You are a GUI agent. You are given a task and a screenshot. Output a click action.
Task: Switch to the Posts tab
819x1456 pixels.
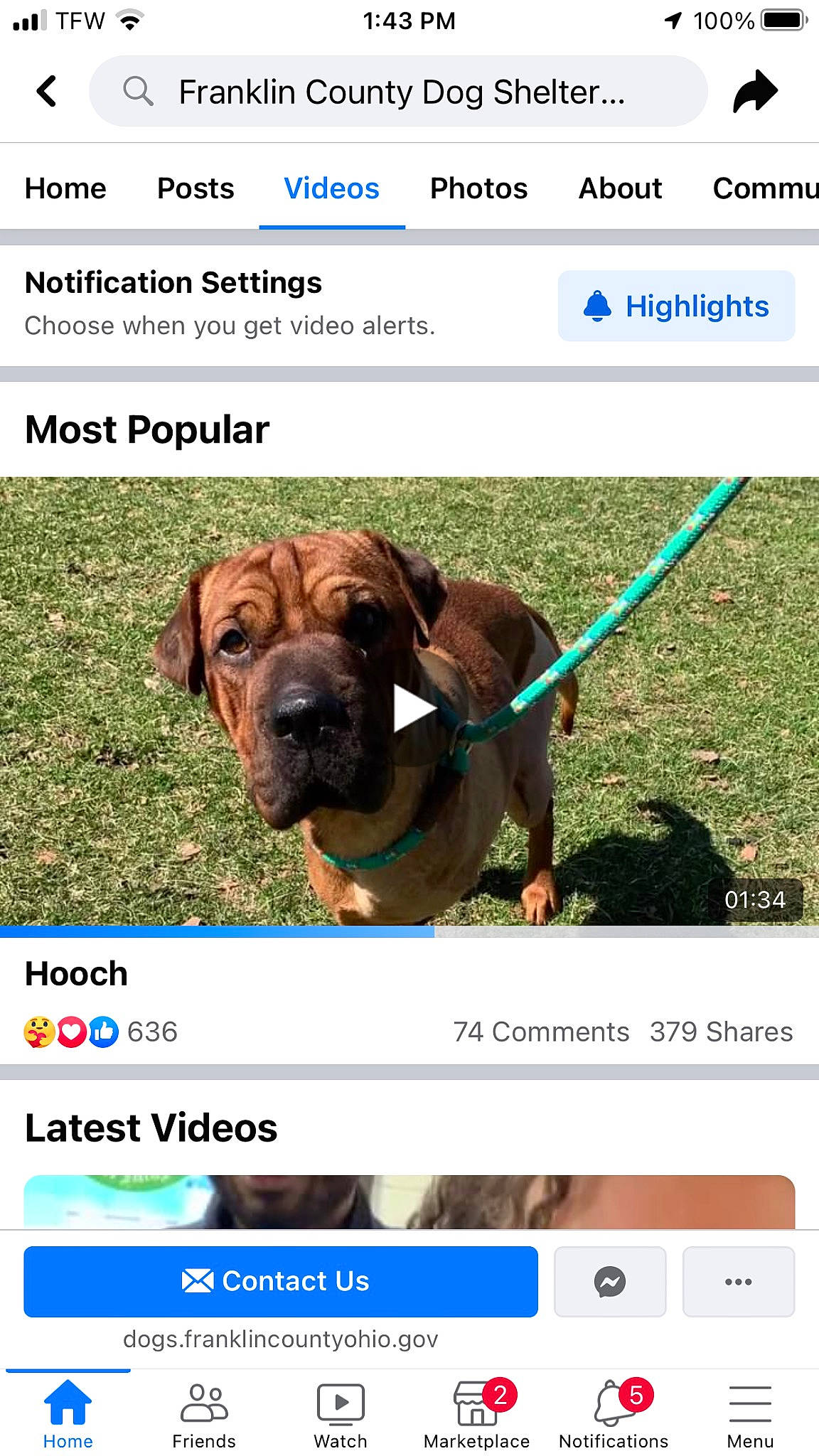(x=196, y=188)
